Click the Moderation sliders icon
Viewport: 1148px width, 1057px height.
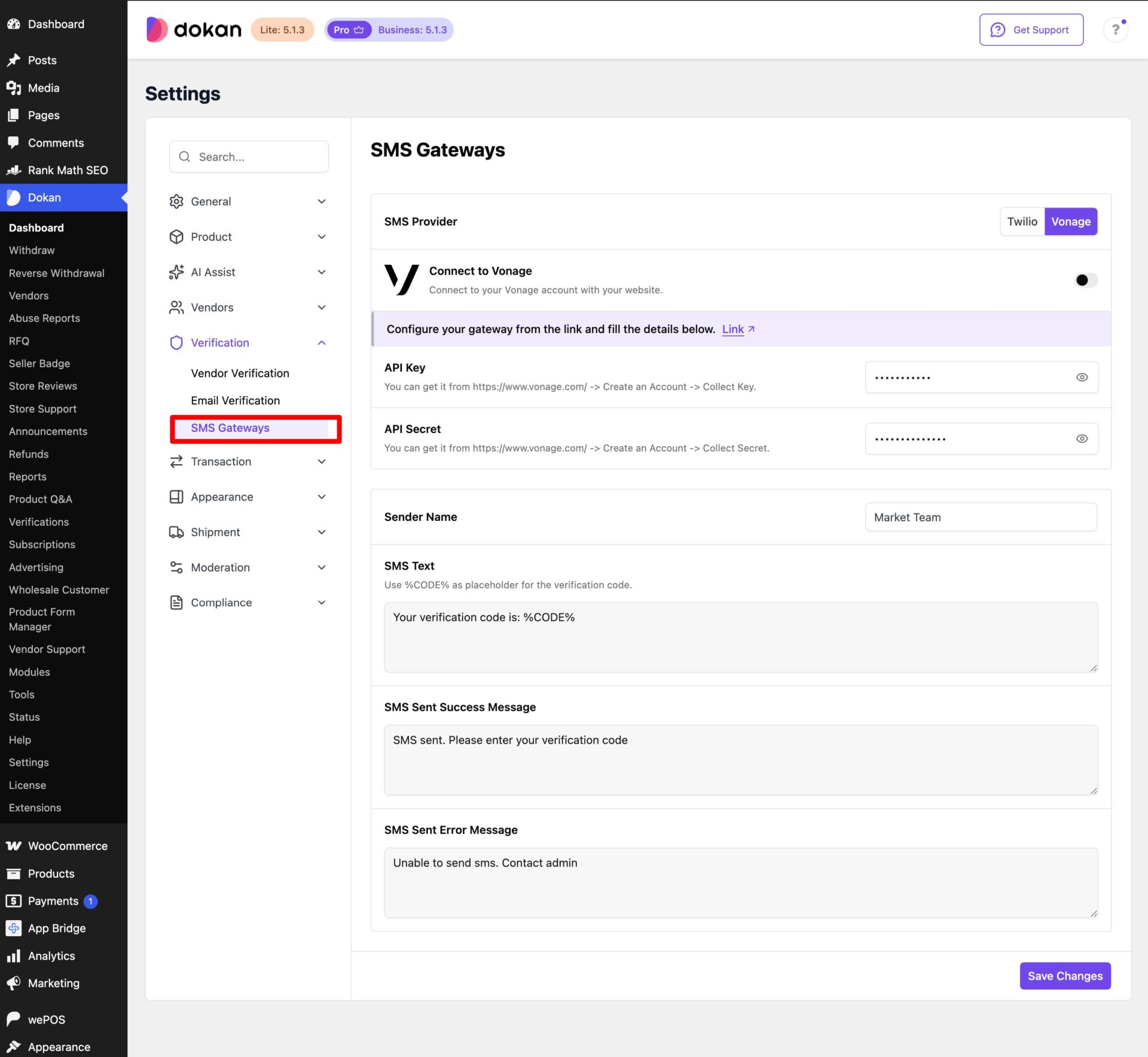tap(176, 568)
